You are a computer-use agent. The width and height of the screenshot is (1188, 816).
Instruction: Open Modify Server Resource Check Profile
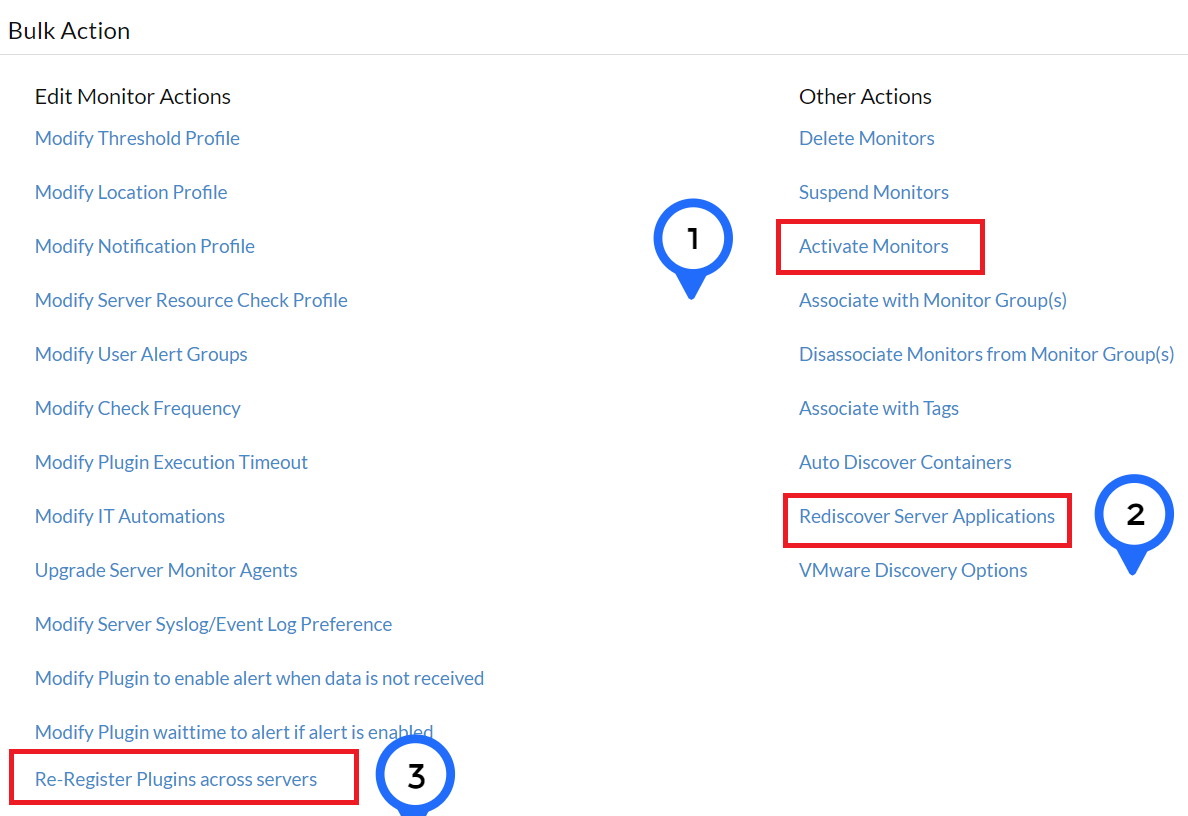191,300
